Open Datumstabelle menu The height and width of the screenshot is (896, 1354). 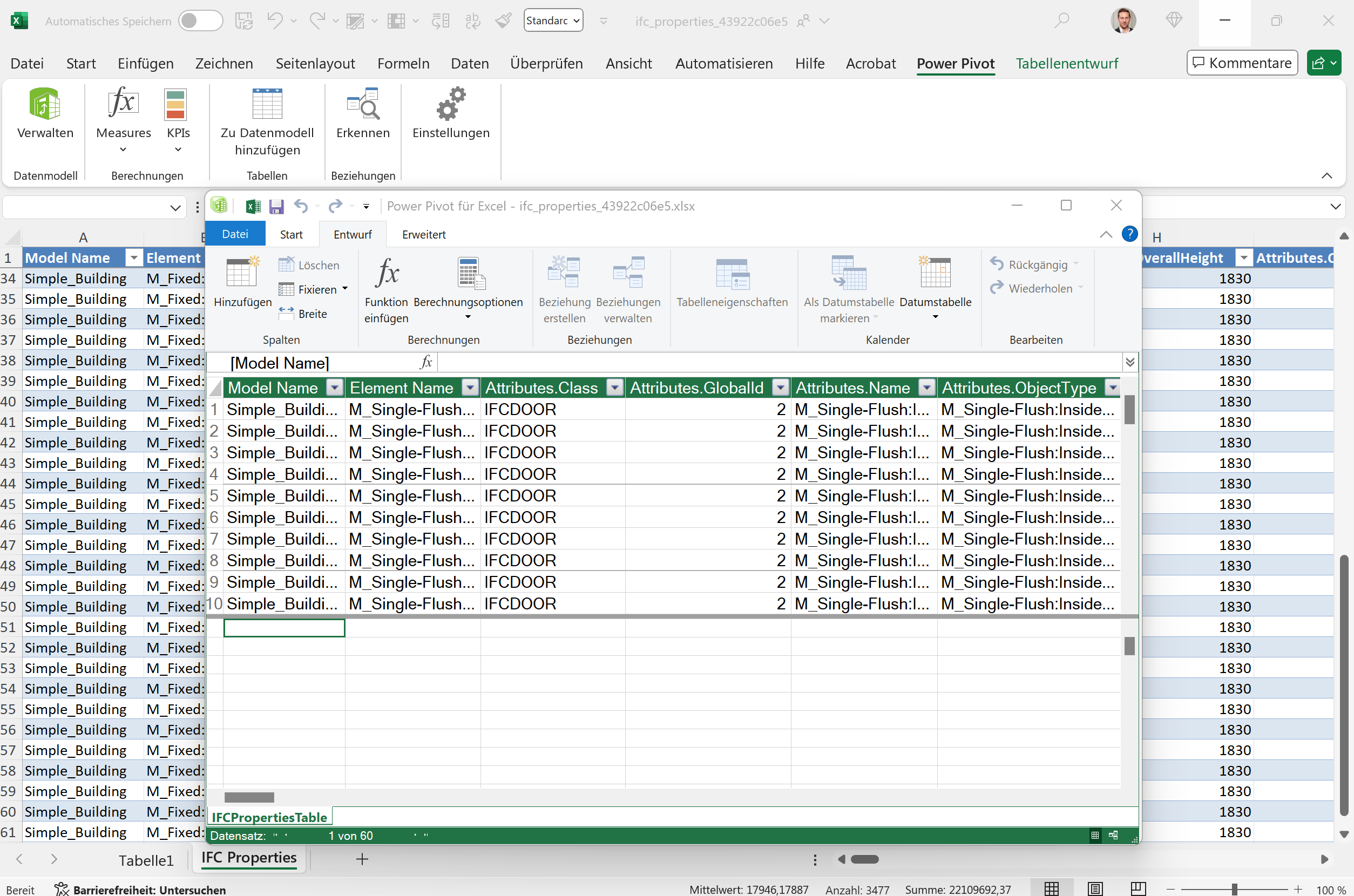pos(935,289)
